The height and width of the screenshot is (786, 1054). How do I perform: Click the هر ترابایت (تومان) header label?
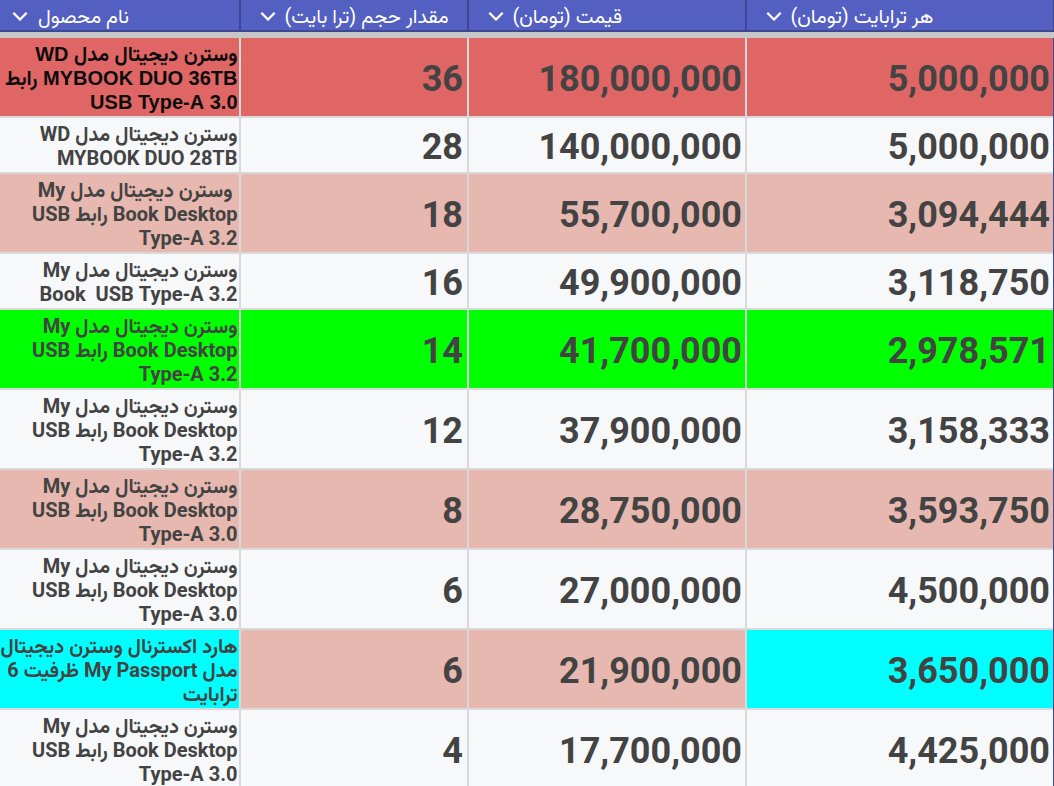(862, 17)
